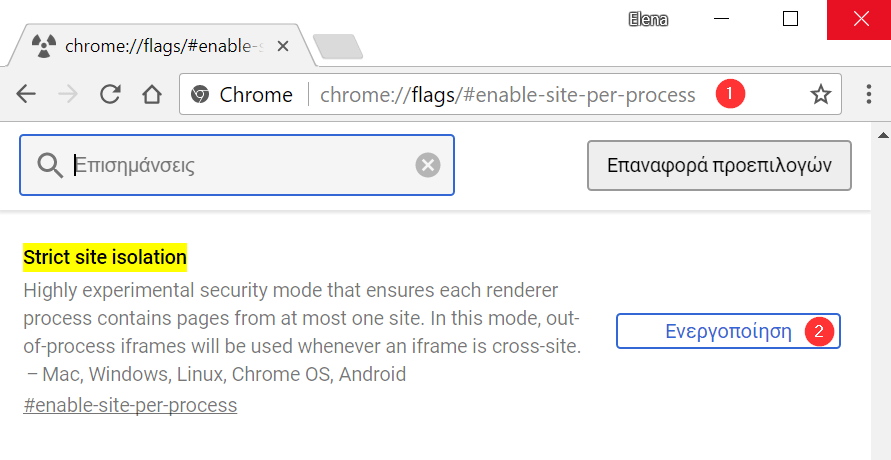Focus the Επισημάνσεις search input field
The height and width of the screenshot is (460, 891).
[x=237, y=165]
